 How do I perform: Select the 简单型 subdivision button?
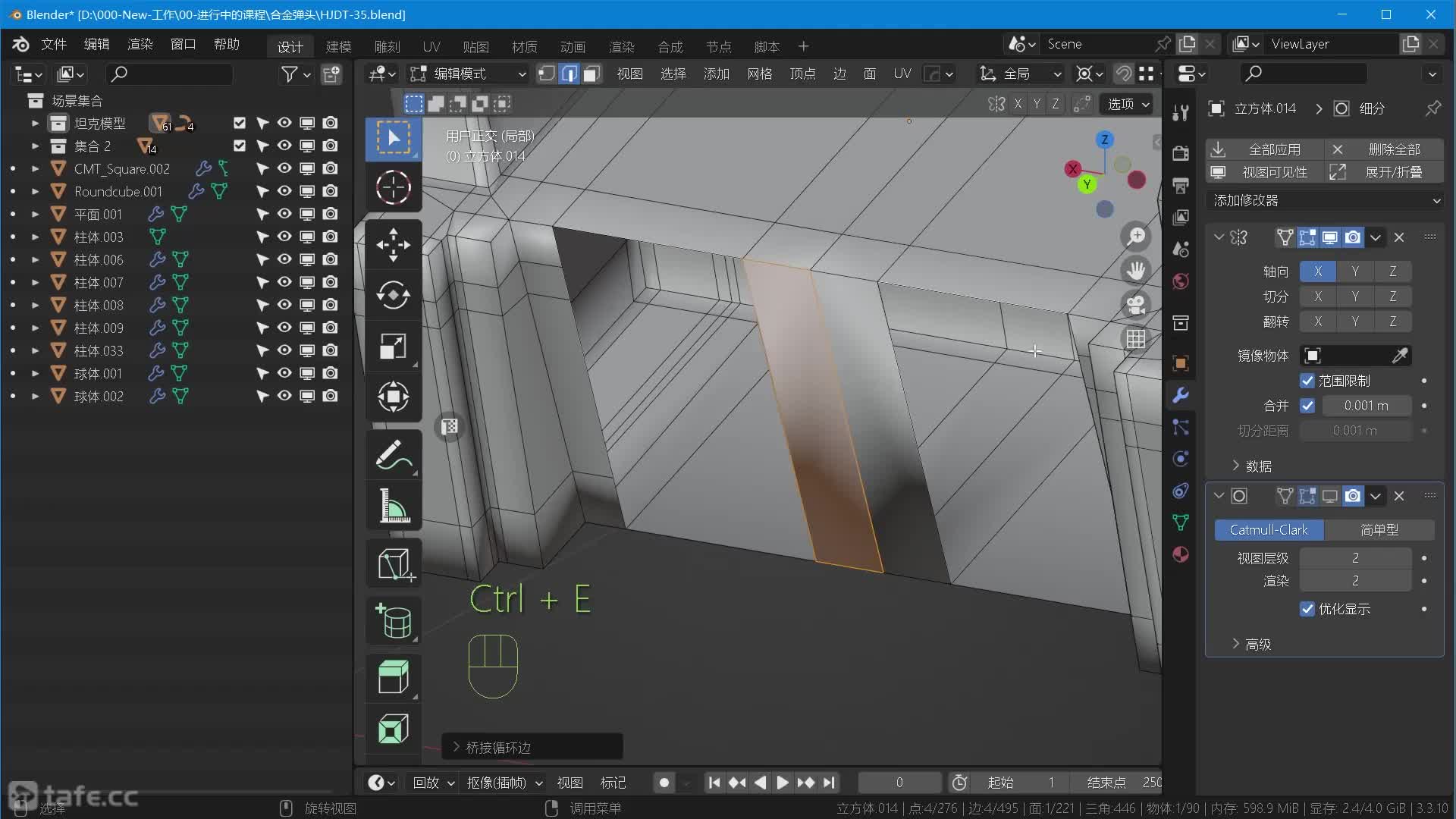pyautogui.click(x=1379, y=529)
